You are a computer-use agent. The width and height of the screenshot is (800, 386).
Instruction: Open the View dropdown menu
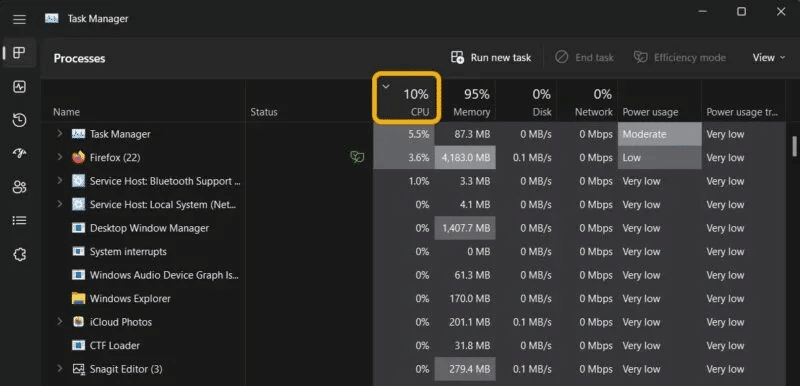pyautogui.click(x=769, y=58)
